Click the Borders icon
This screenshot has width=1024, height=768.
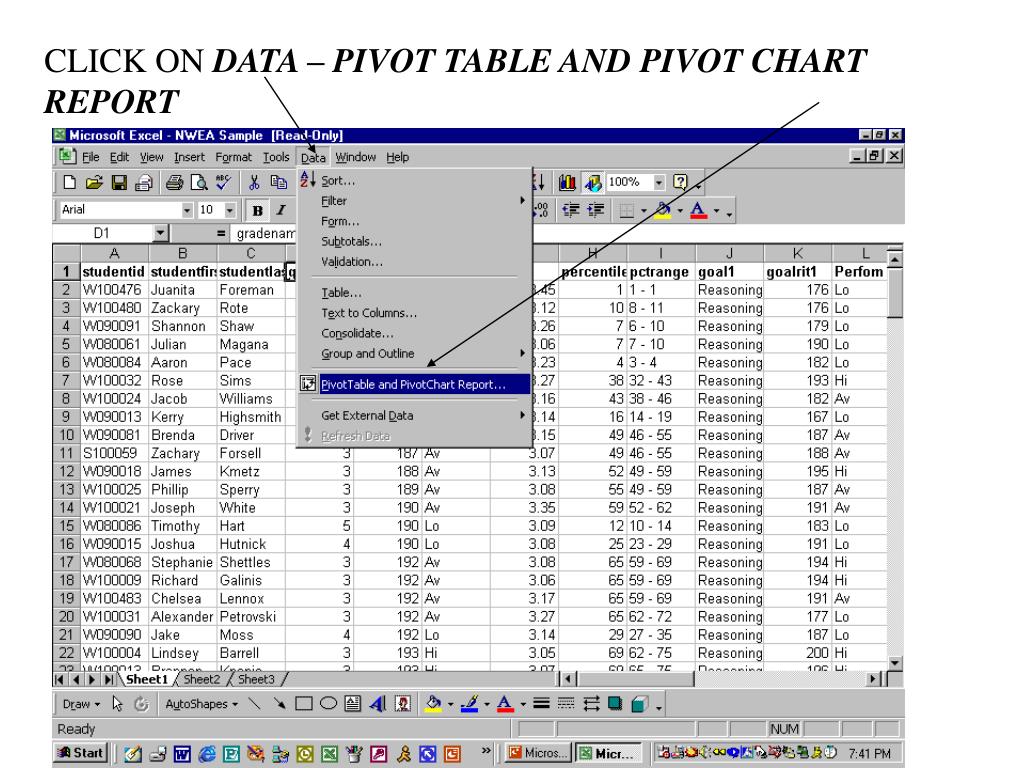[x=626, y=210]
